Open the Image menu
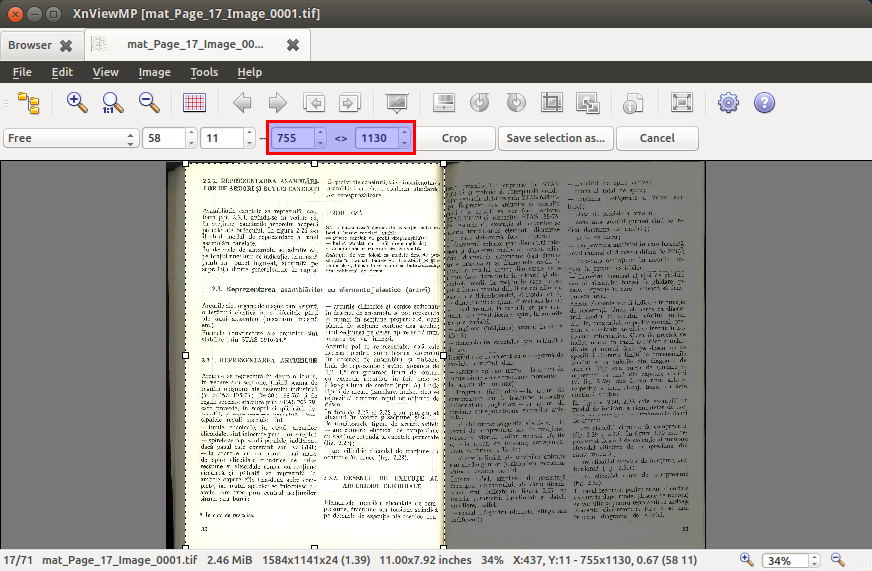872x571 pixels. [155, 72]
